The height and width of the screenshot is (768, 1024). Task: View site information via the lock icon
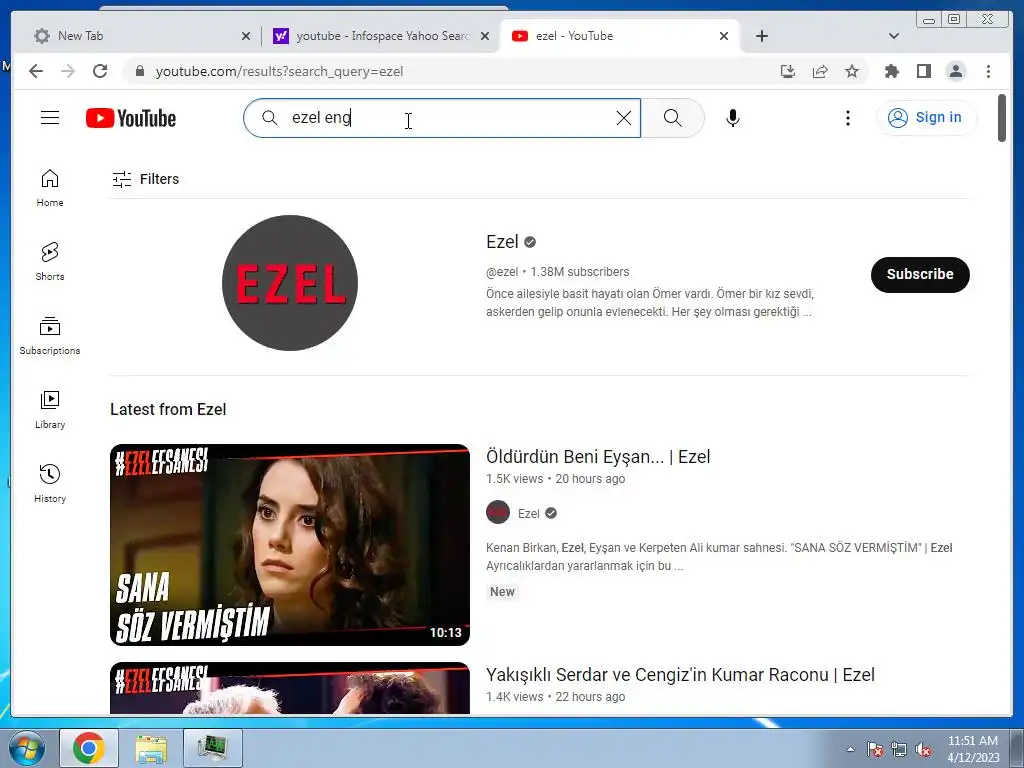pyautogui.click(x=139, y=71)
